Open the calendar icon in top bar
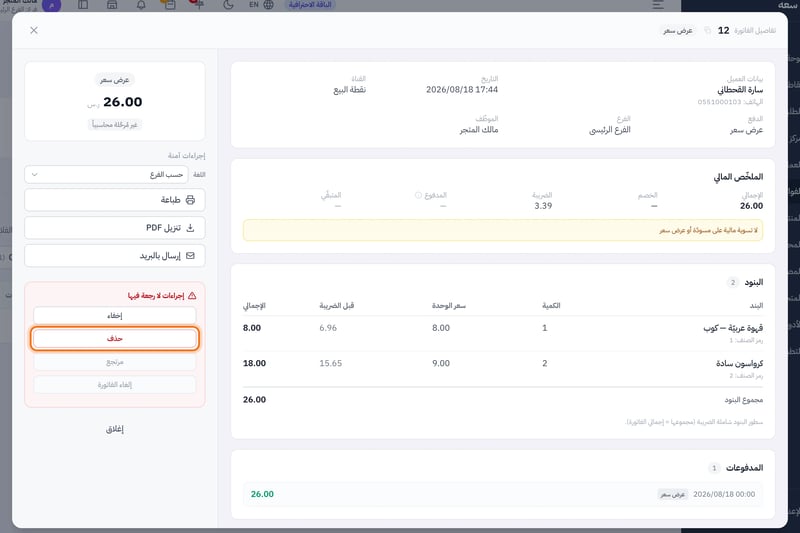This screenshot has height=533, width=800. point(170,5)
